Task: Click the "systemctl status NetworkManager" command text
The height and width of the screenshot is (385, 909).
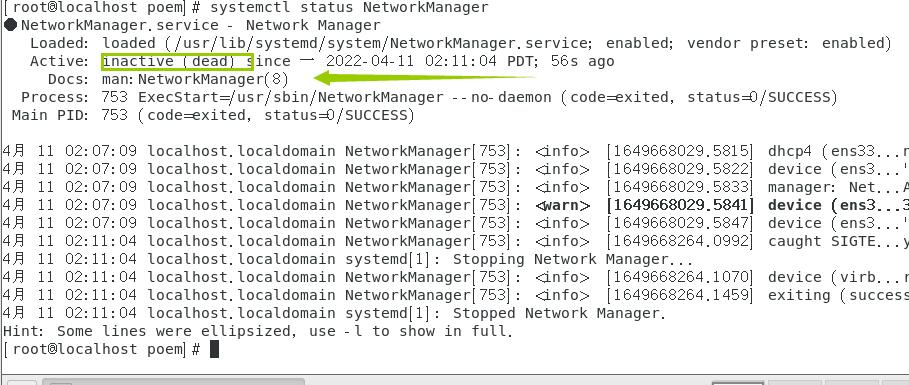Action: click(349, 8)
